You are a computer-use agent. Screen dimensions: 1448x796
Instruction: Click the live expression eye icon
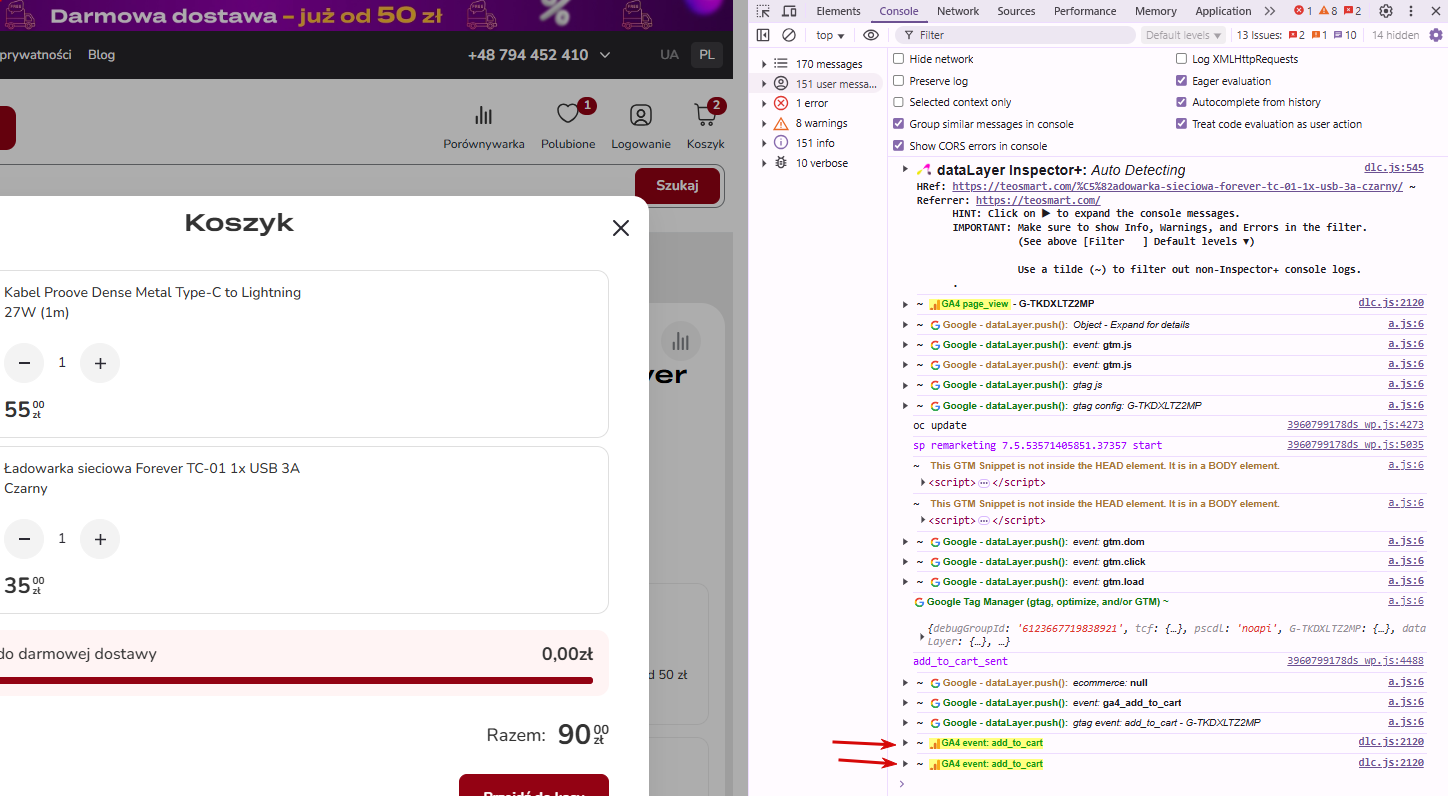click(871, 35)
